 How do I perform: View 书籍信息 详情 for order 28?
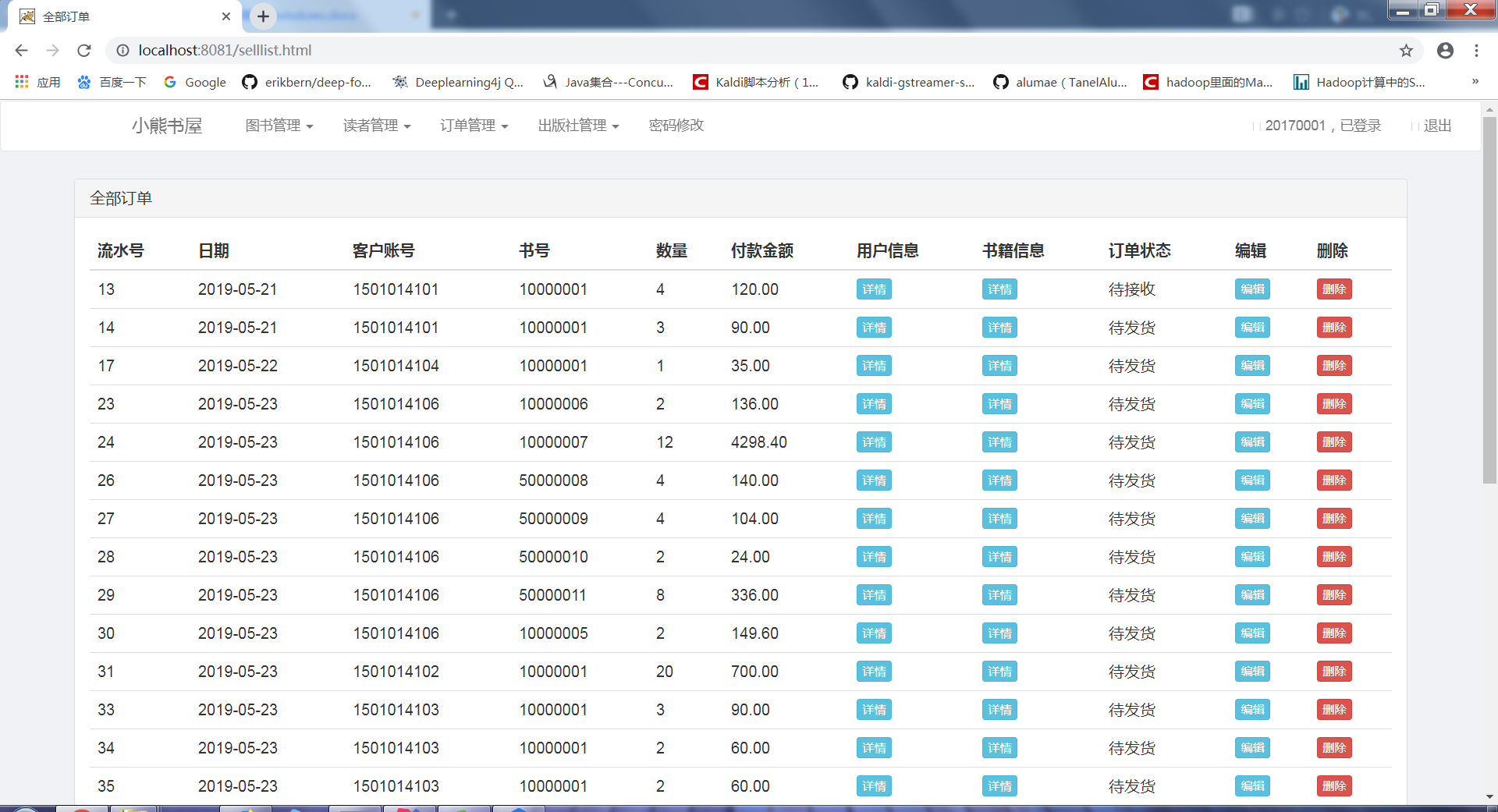click(x=999, y=557)
